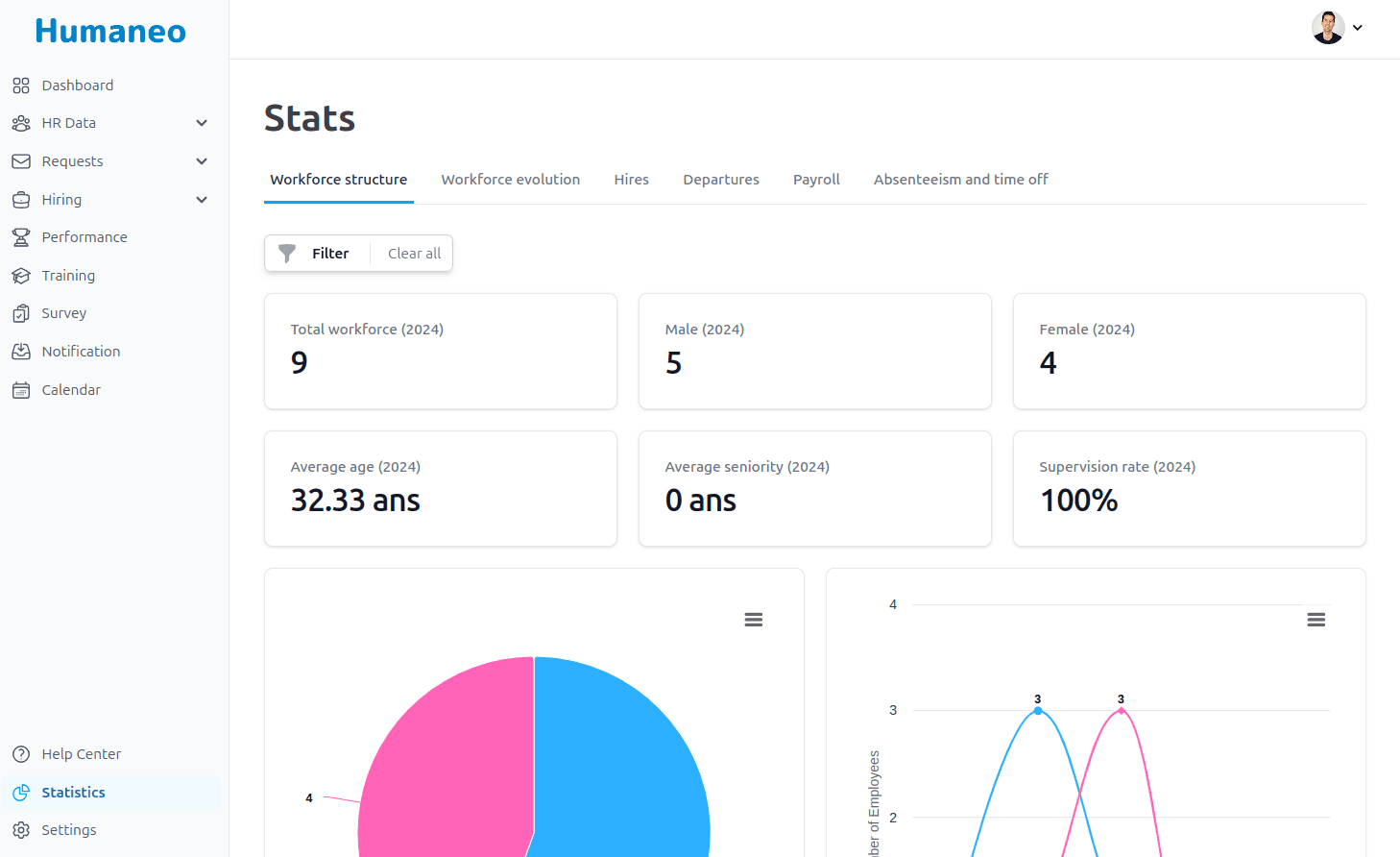1400x857 pixels.
Task: Open the line chart hamburger menu
Action: point(1316,620)
